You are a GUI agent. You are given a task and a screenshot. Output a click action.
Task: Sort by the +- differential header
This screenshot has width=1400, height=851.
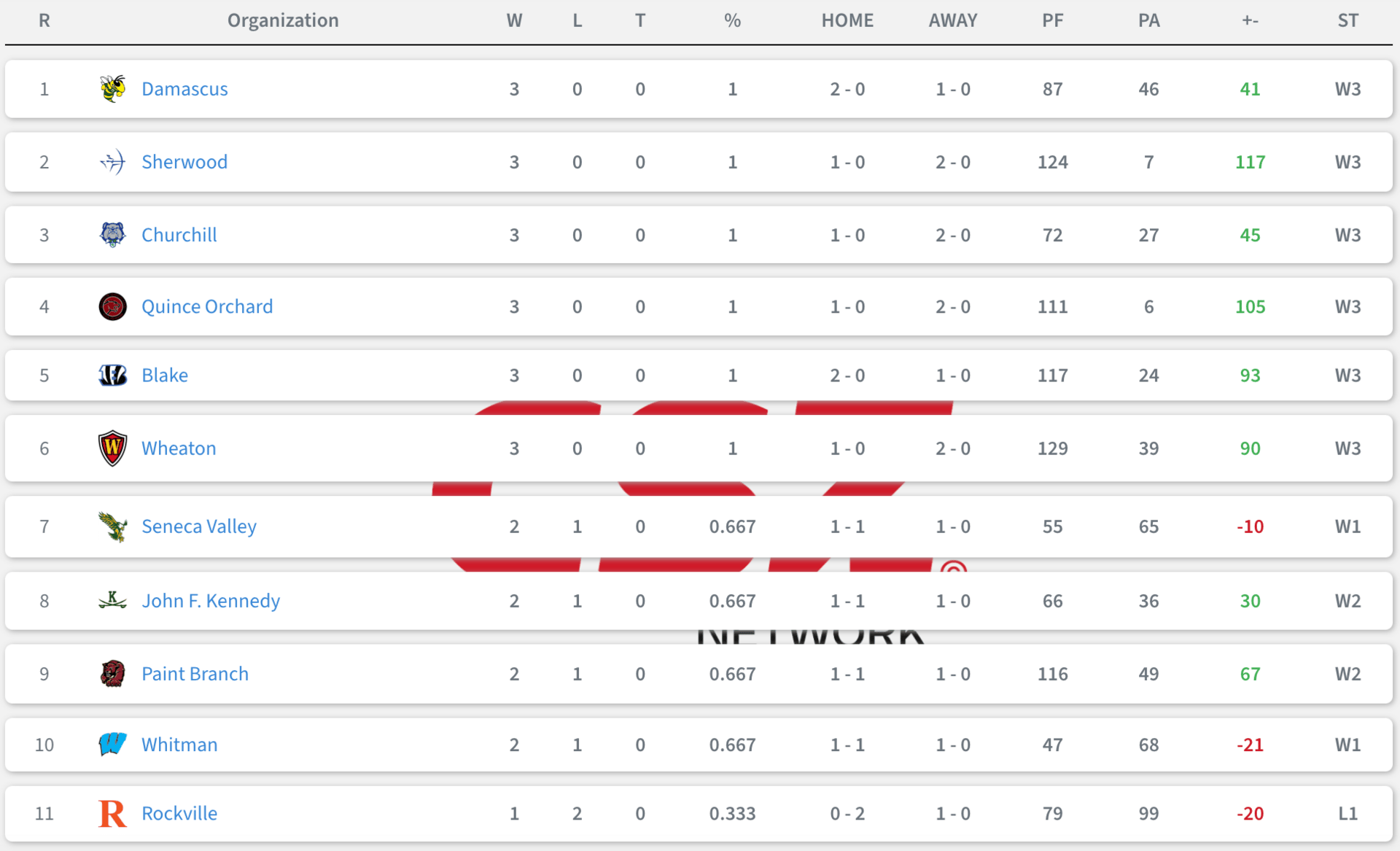tap(1250, 20)
